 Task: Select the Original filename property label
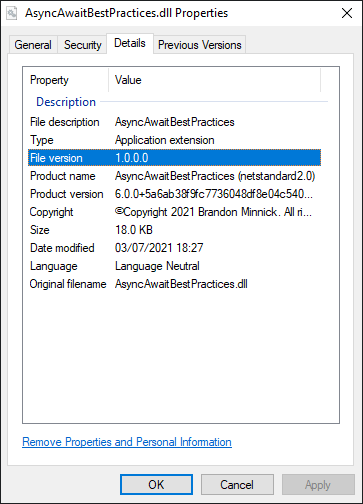(x=68, y=284)
